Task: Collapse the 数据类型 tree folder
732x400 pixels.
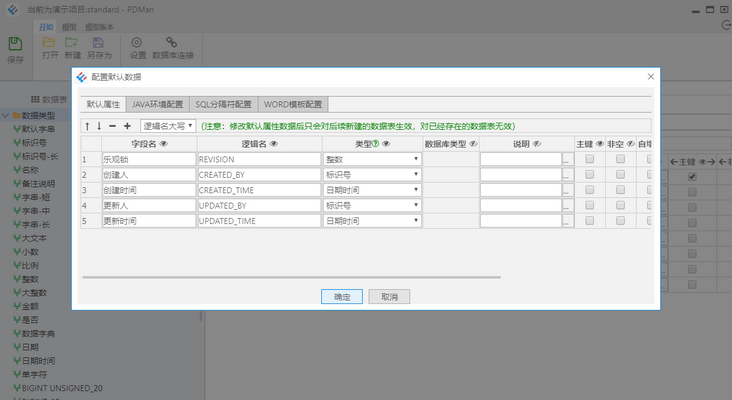Action: click(x=6, y=115)
